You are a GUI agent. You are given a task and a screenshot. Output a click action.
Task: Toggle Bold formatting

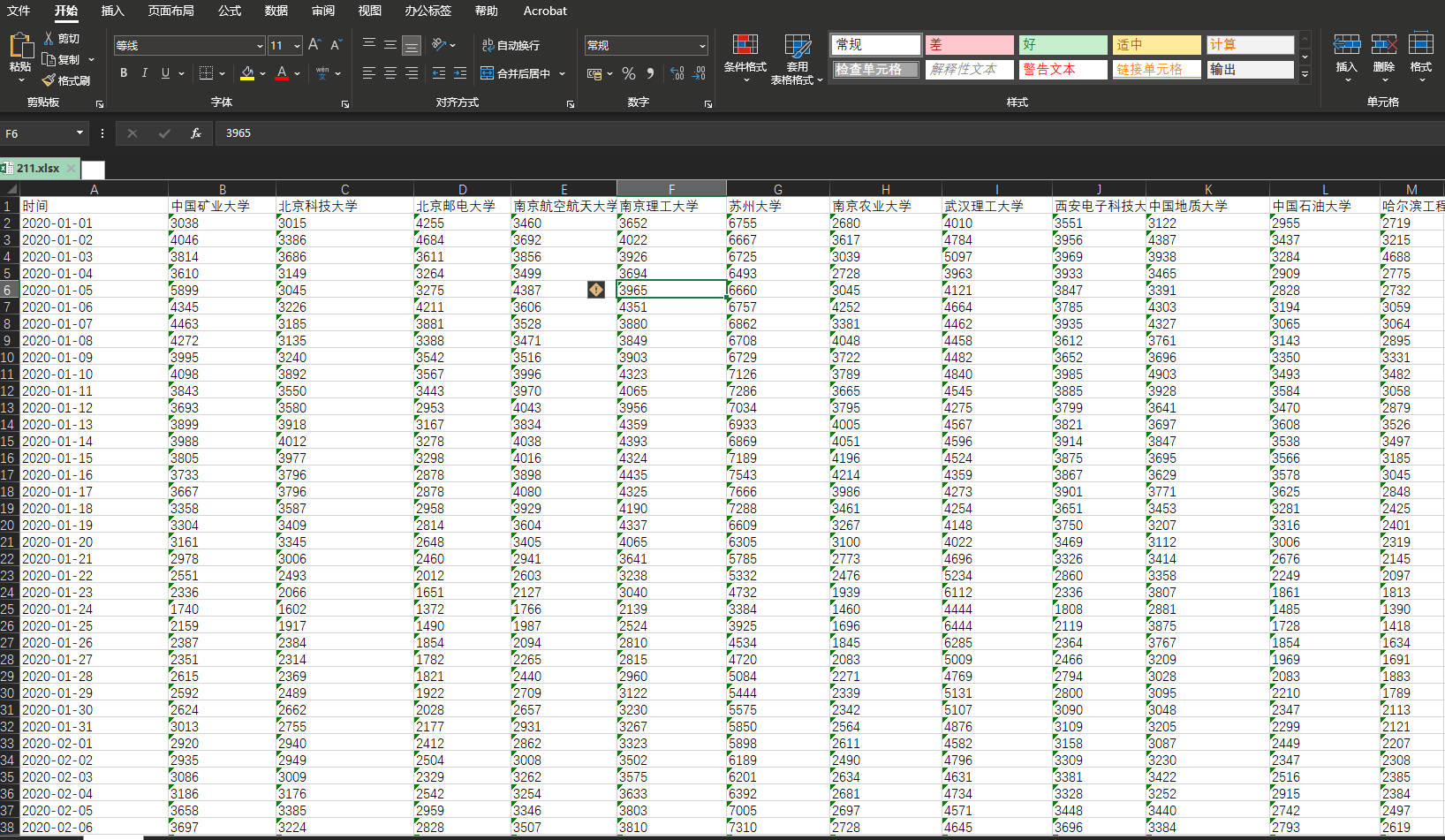[124, 73]
